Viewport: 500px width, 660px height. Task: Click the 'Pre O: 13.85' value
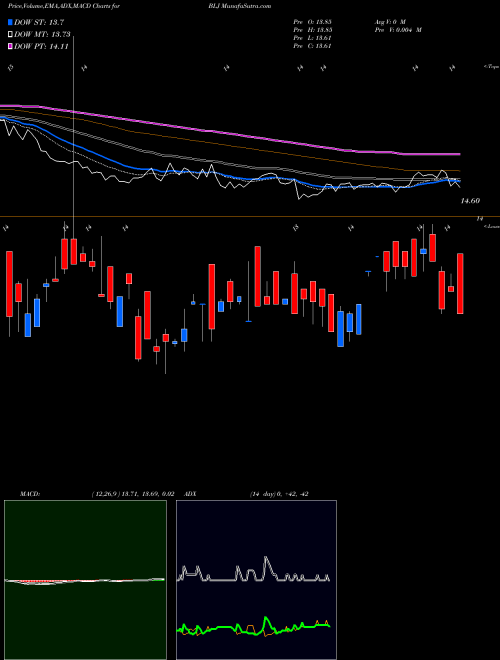[312, 21]
